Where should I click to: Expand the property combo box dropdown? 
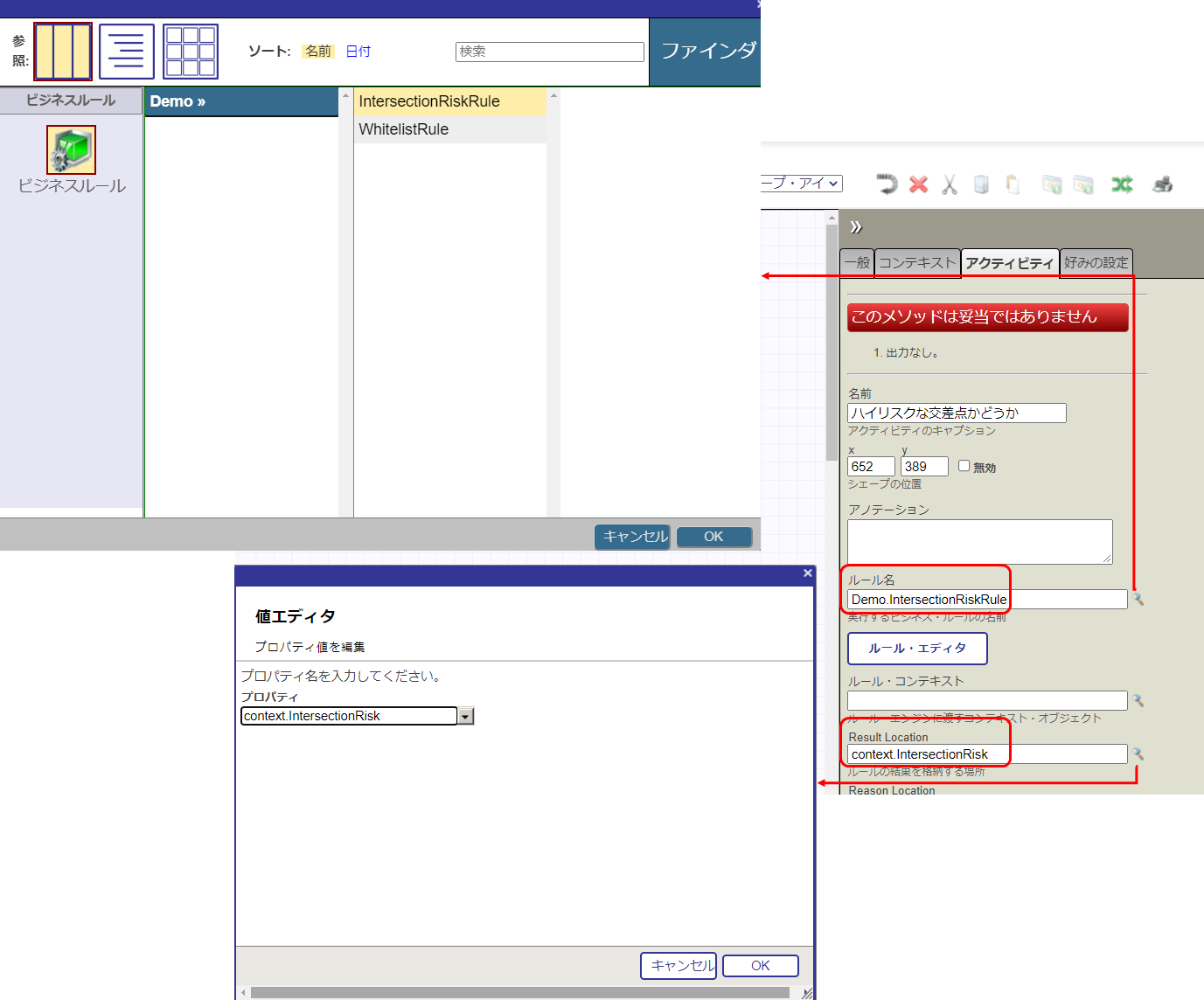pyautogui.click(x=466, y=717)
